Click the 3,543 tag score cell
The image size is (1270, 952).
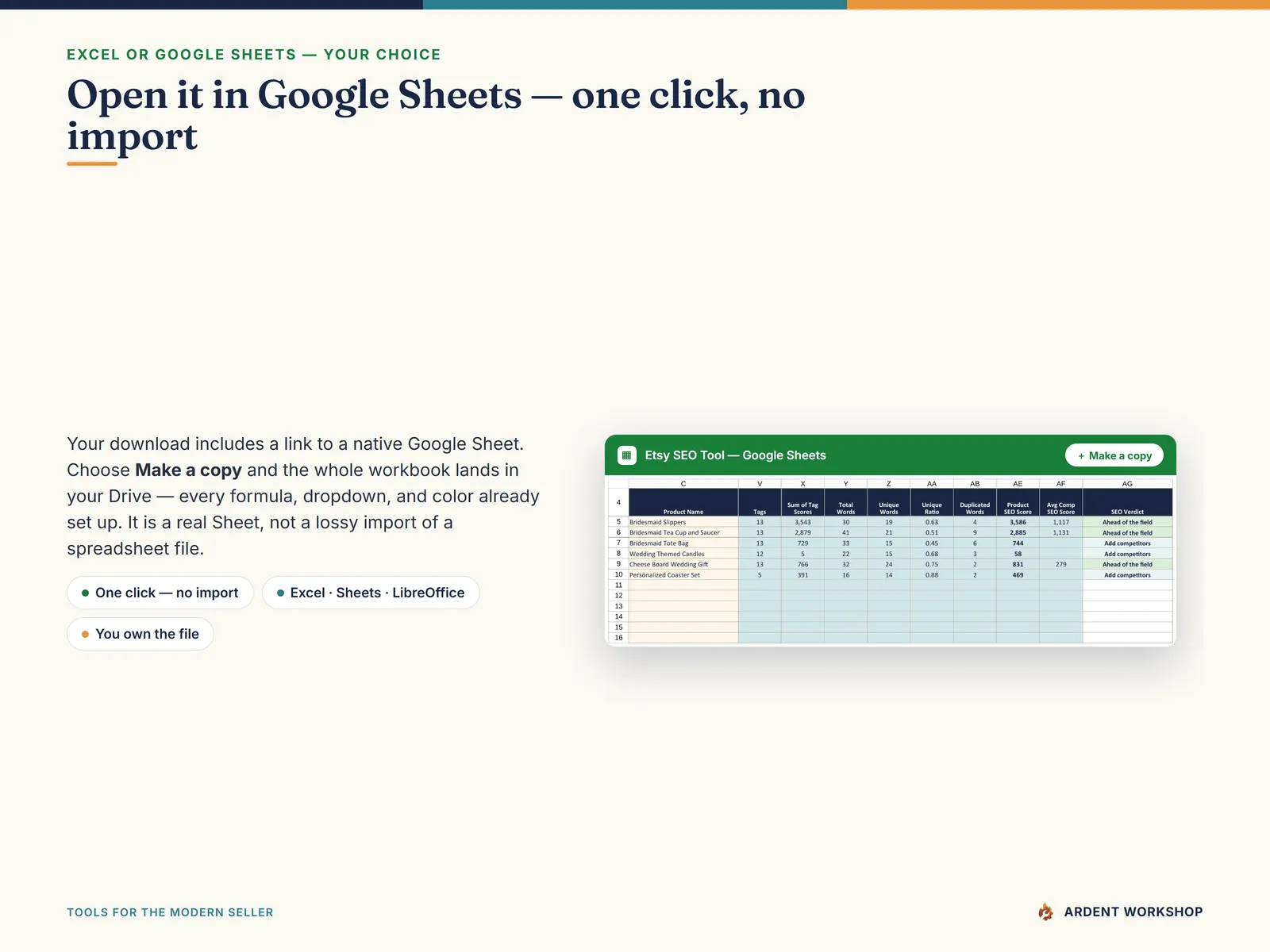point(802,522)
